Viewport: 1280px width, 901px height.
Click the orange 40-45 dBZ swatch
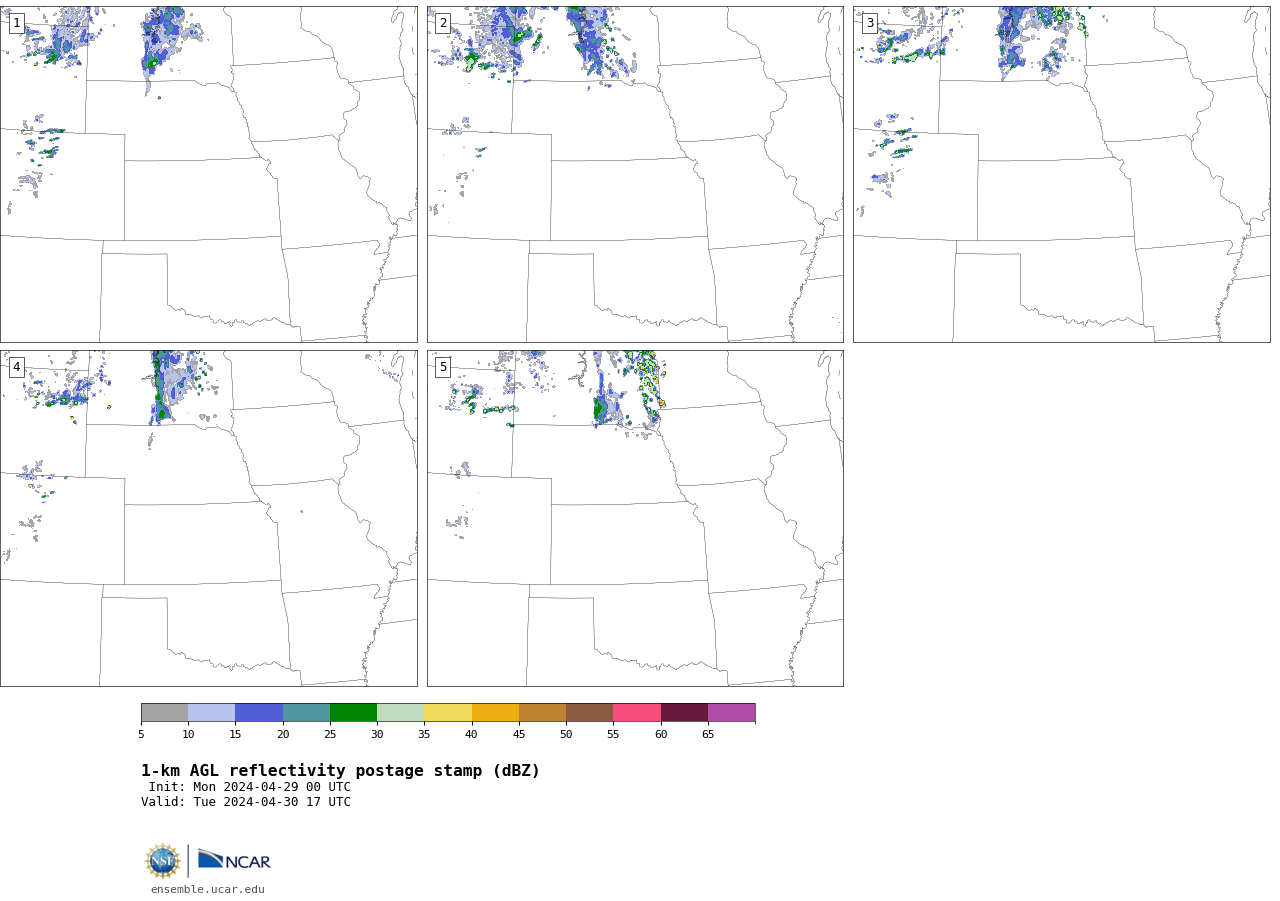(x=495, y=713)
